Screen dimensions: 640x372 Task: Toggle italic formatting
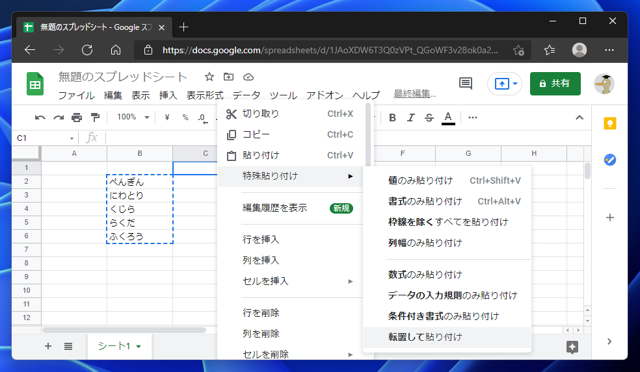click(x=411, y=118)
